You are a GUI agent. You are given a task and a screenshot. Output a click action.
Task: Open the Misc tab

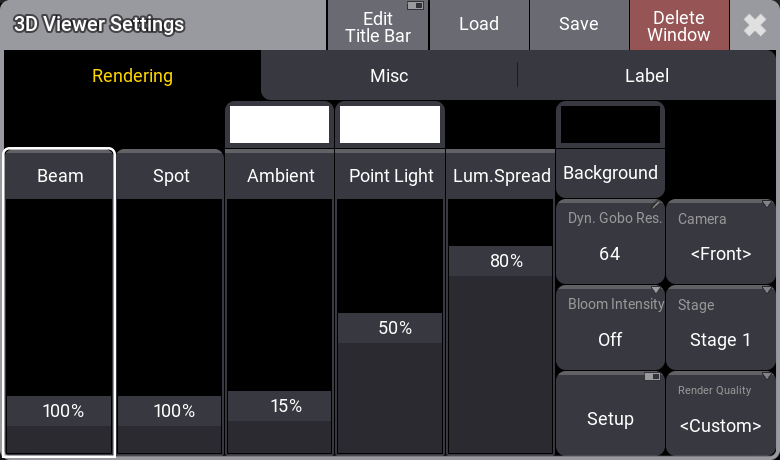coord(389,76)
